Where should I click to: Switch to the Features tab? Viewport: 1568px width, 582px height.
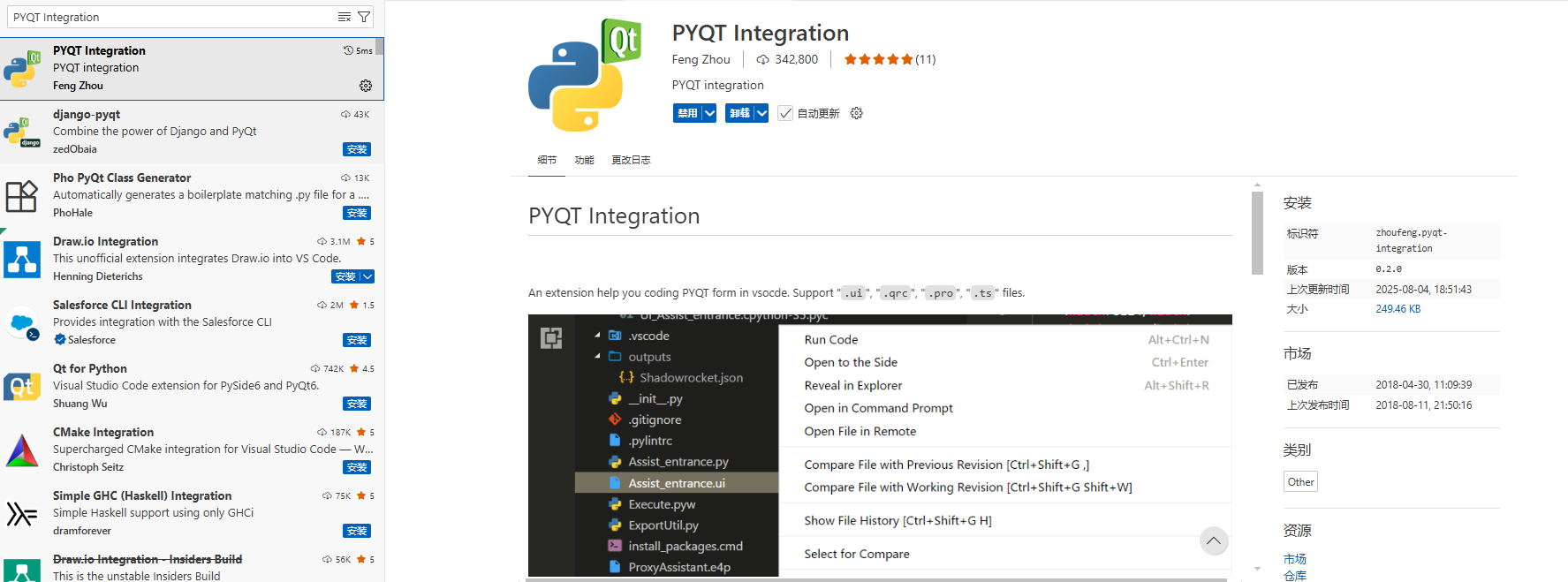(584, 160)
